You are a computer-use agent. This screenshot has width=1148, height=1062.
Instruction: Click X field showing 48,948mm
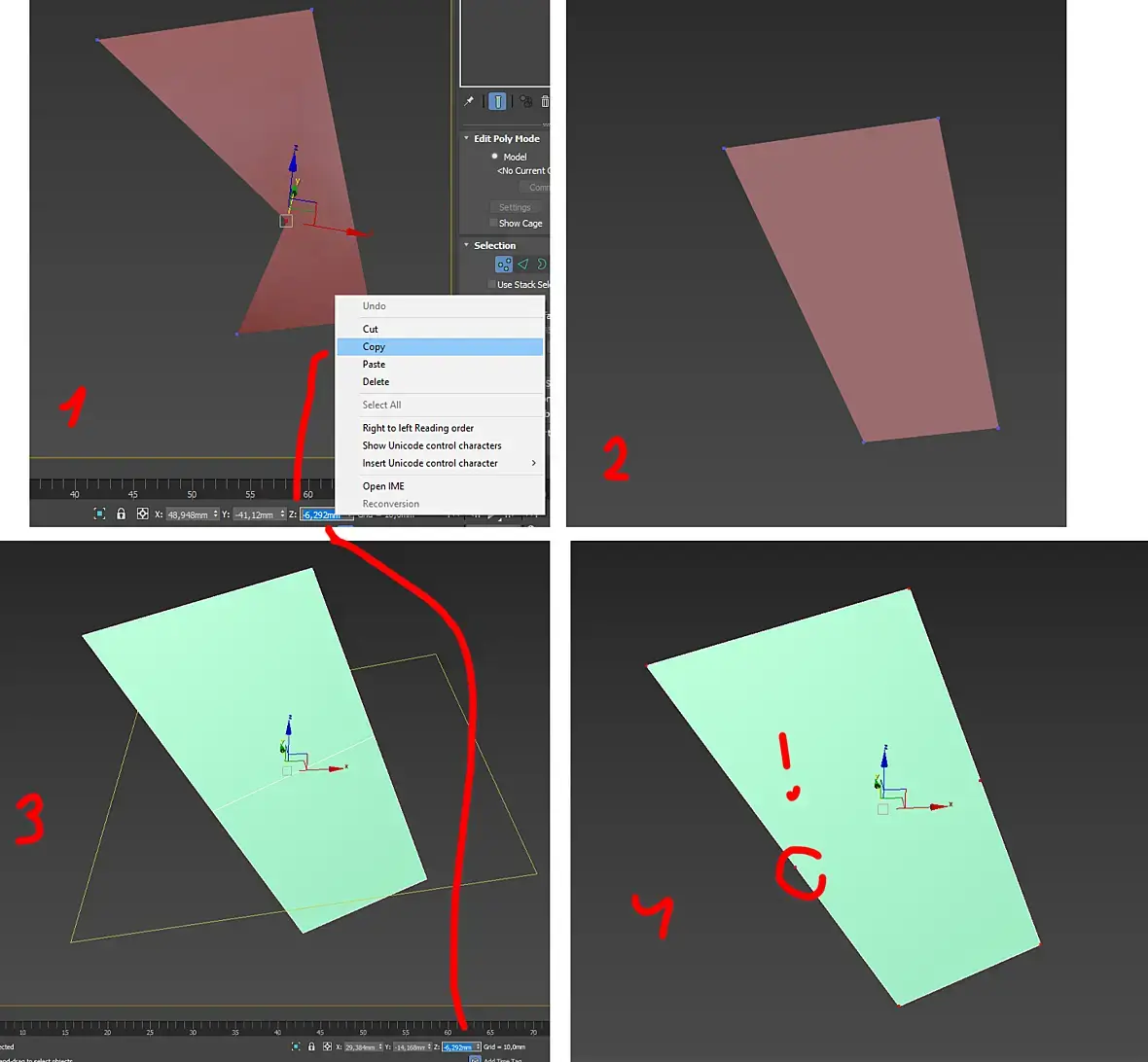pyautogui.click(x=189, y=514)
